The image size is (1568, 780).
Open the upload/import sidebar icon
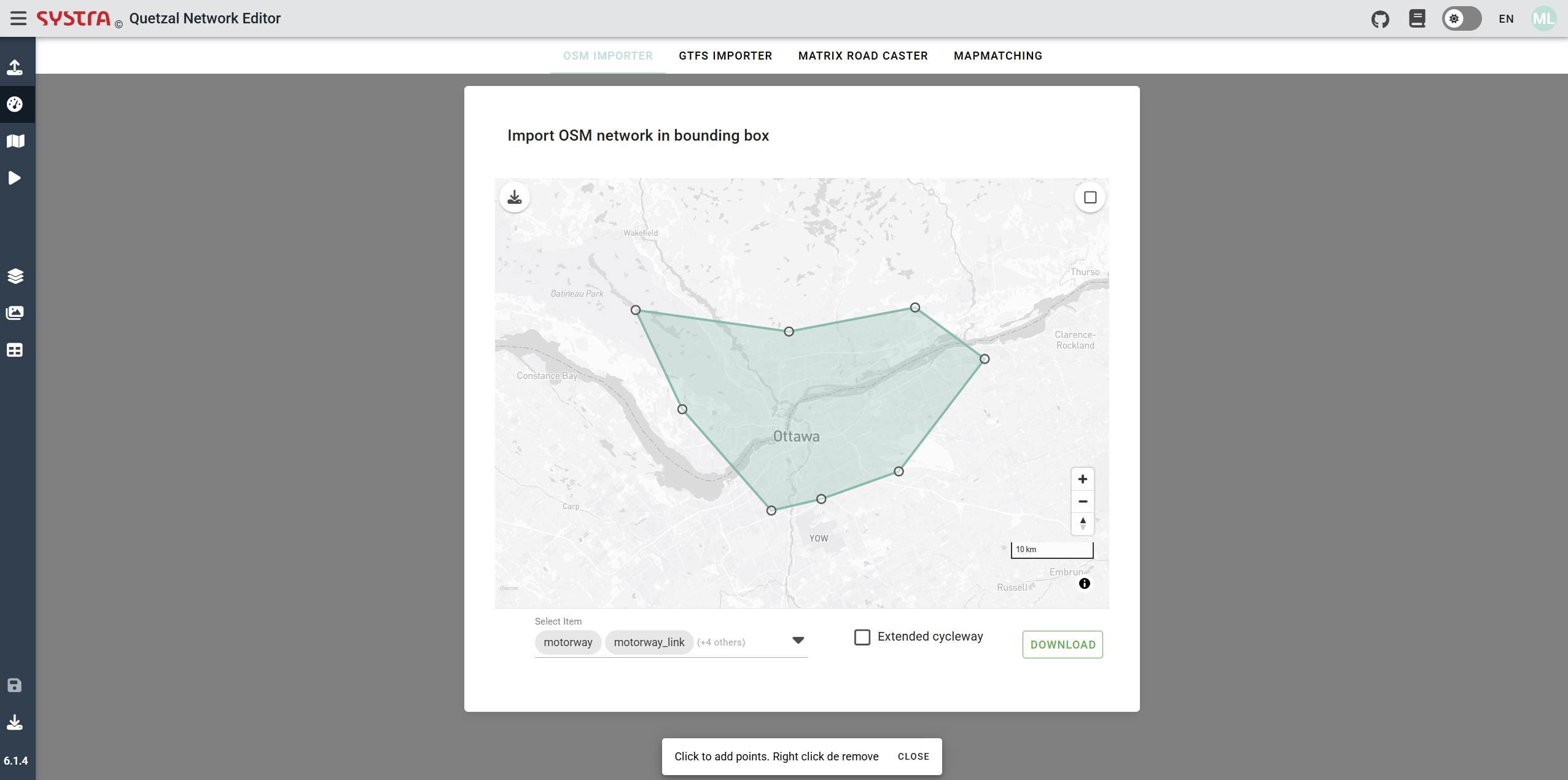pos(15,68)
